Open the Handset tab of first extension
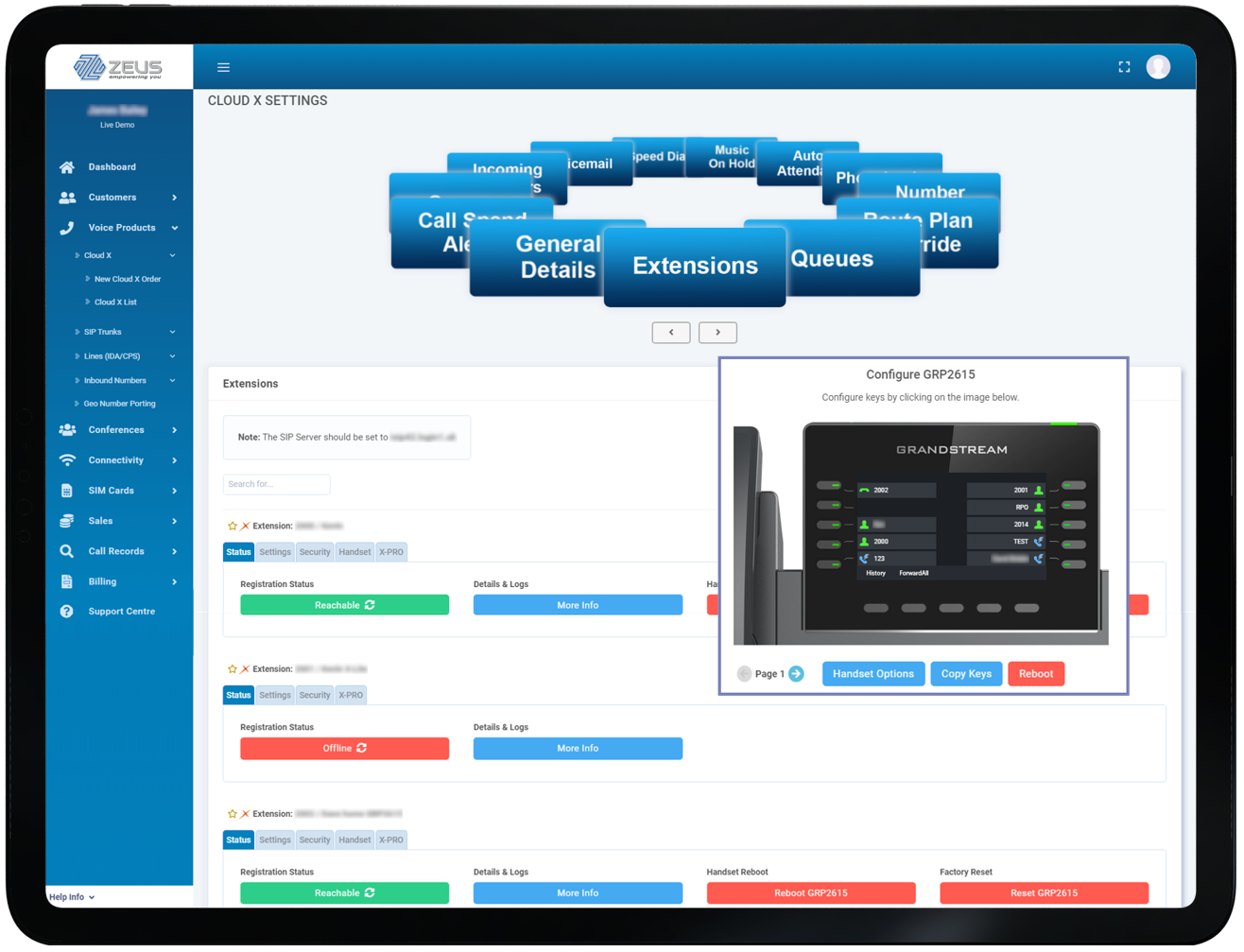The width and height of the screenshot is (1244, 952). [354, 552]
